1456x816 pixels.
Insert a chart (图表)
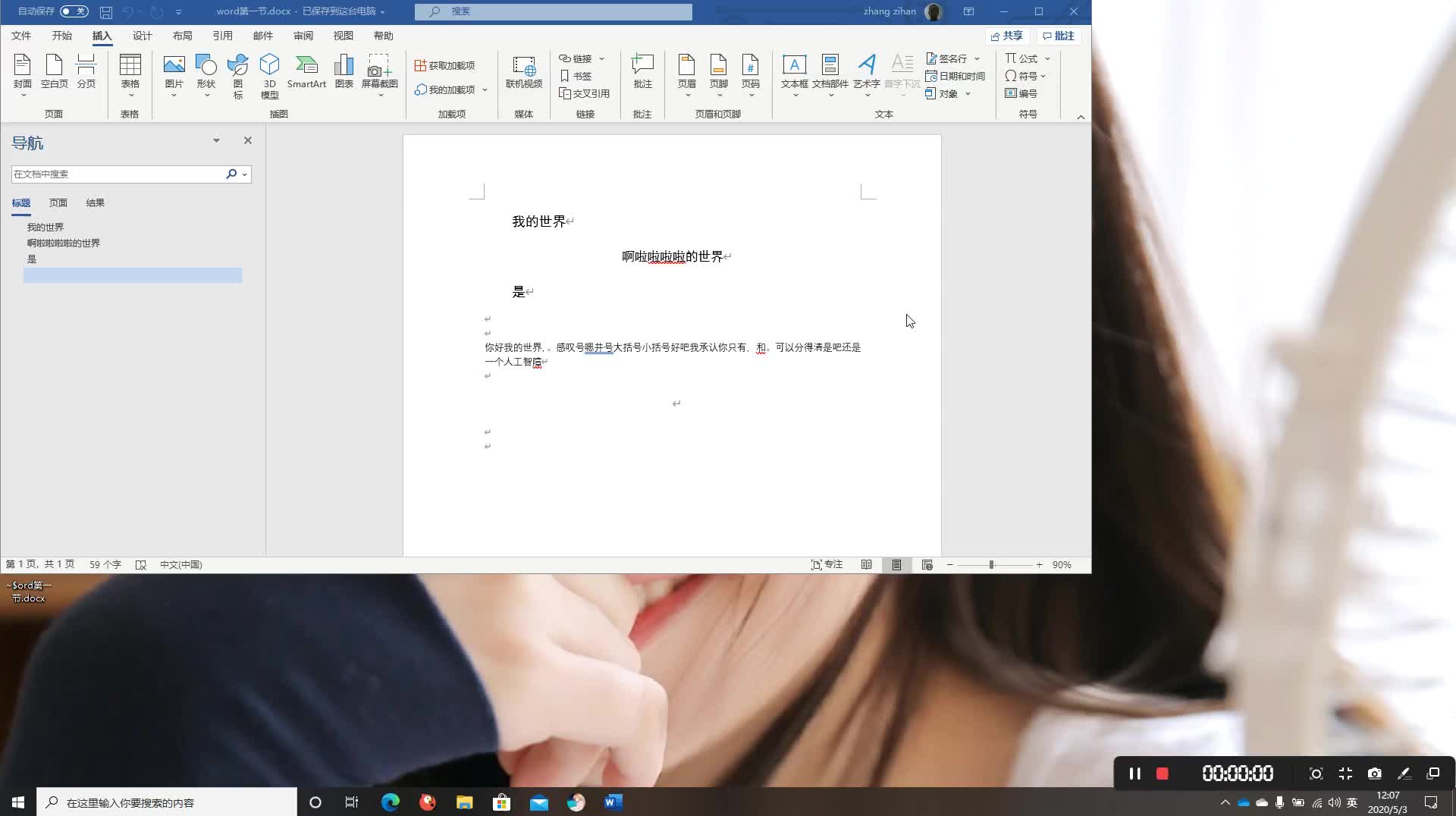[344, 72]
